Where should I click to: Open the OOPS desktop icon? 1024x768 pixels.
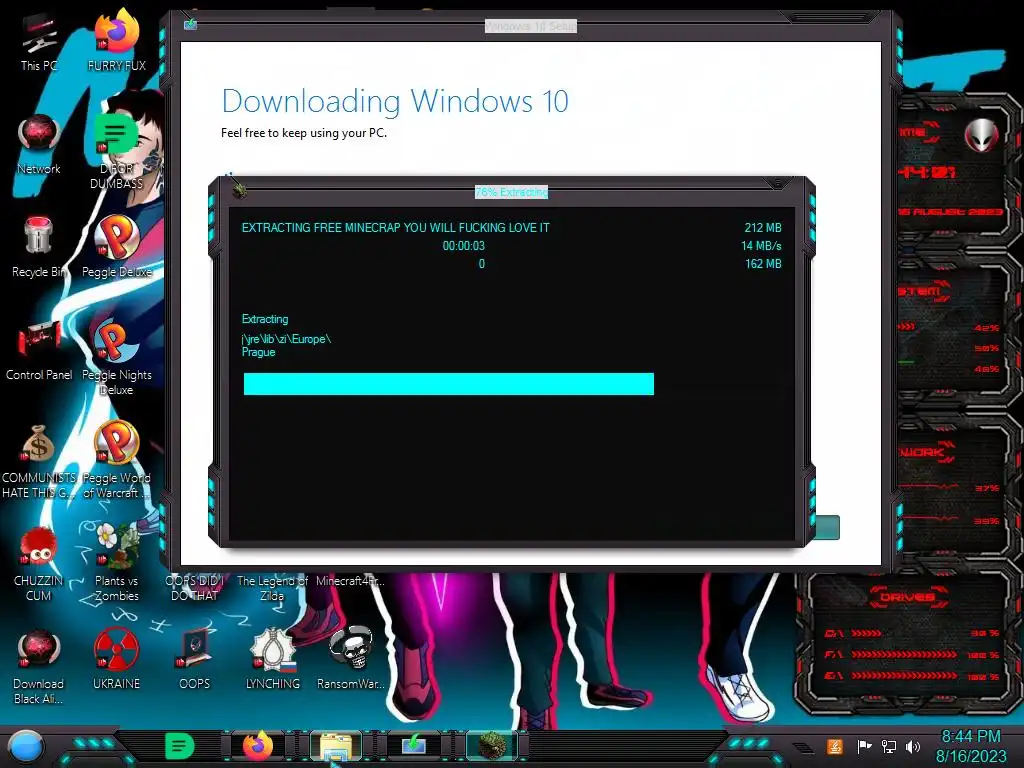(x=195, y=658)
